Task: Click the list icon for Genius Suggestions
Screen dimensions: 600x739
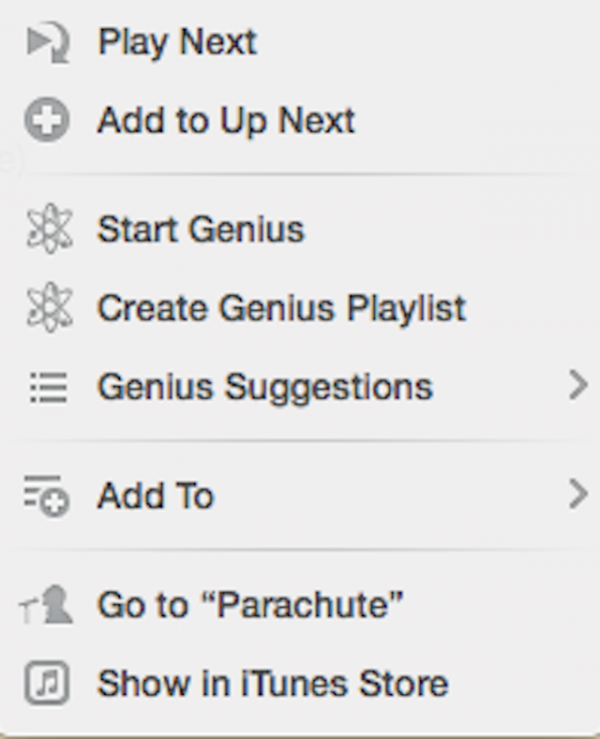Action: [49, 387]
